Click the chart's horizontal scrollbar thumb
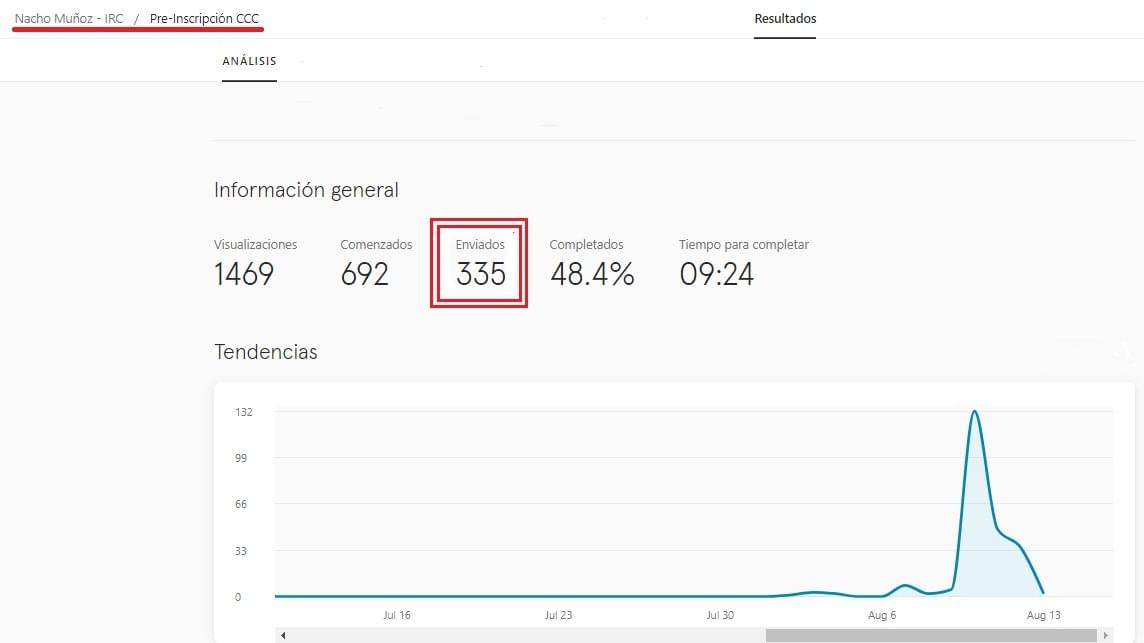The height and width of the screenshot is (643, 1144). [930, 635]
